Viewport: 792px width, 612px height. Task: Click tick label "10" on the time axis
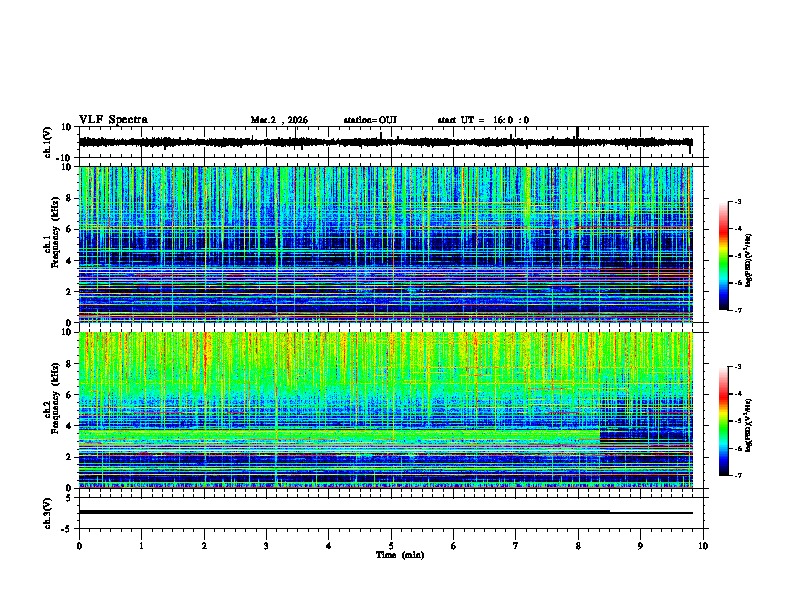coord(703,546)
